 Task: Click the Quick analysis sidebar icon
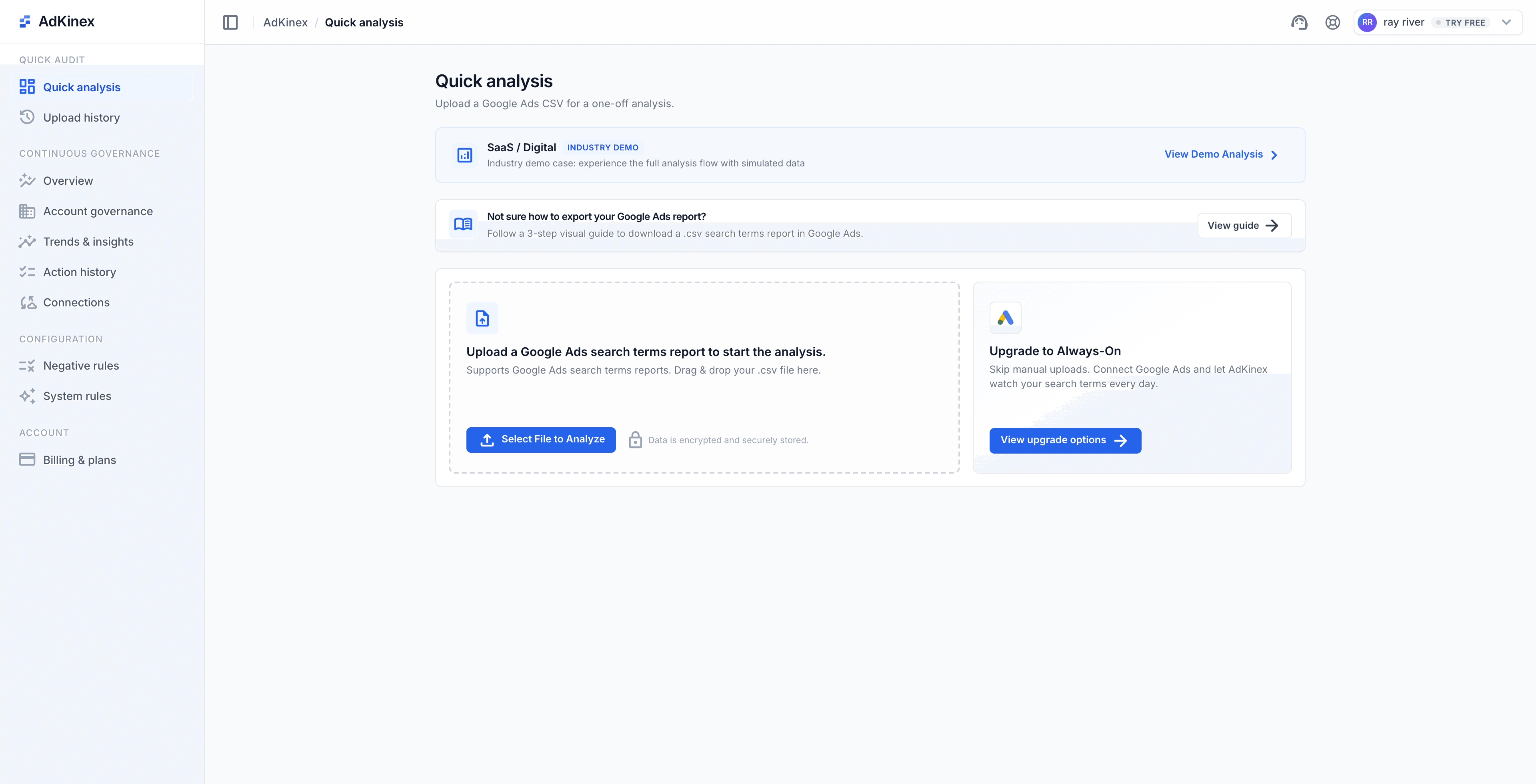27,87
